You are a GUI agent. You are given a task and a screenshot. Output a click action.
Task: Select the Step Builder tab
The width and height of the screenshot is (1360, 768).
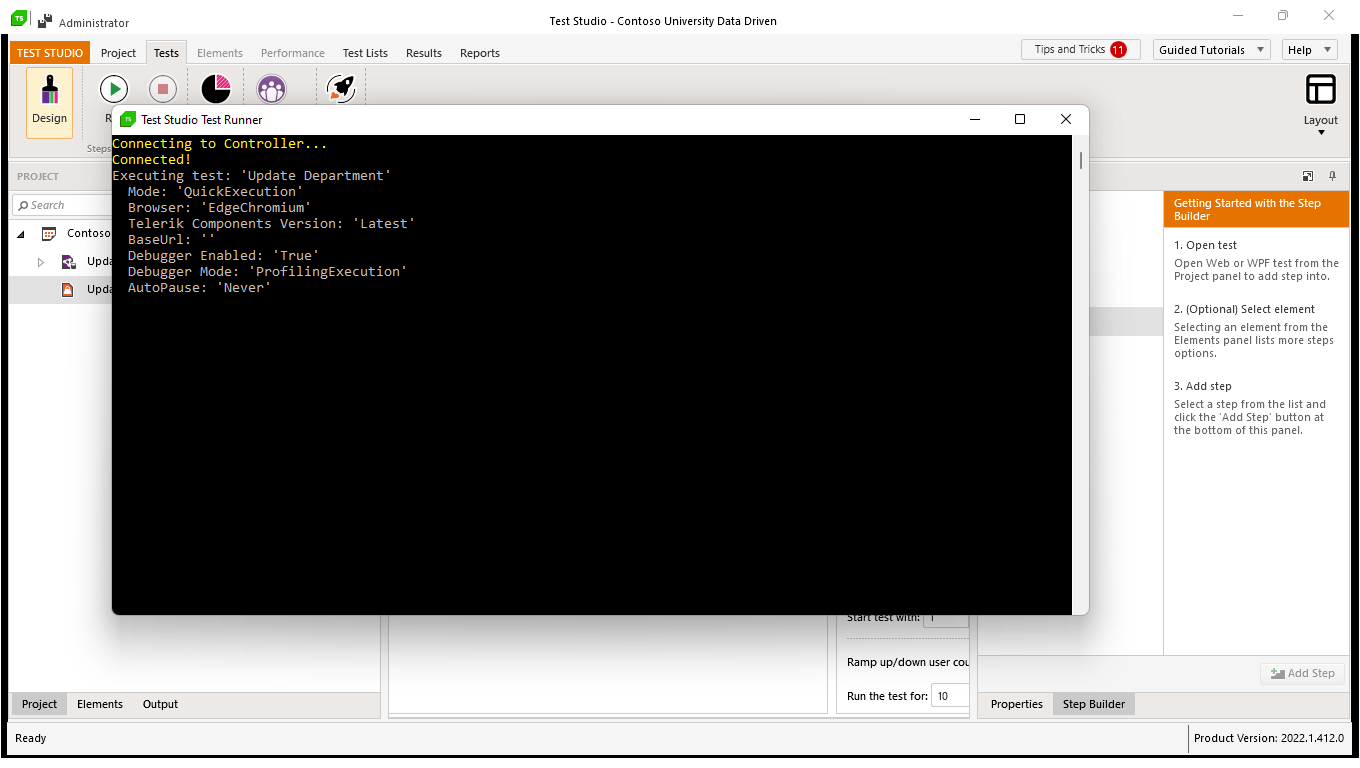(x=1094, y=704)
